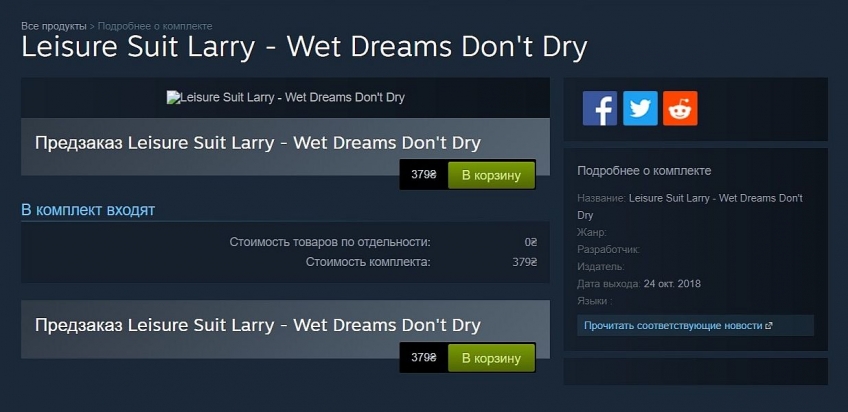Add first preorder to cart via В корзину

coord(491,175)
